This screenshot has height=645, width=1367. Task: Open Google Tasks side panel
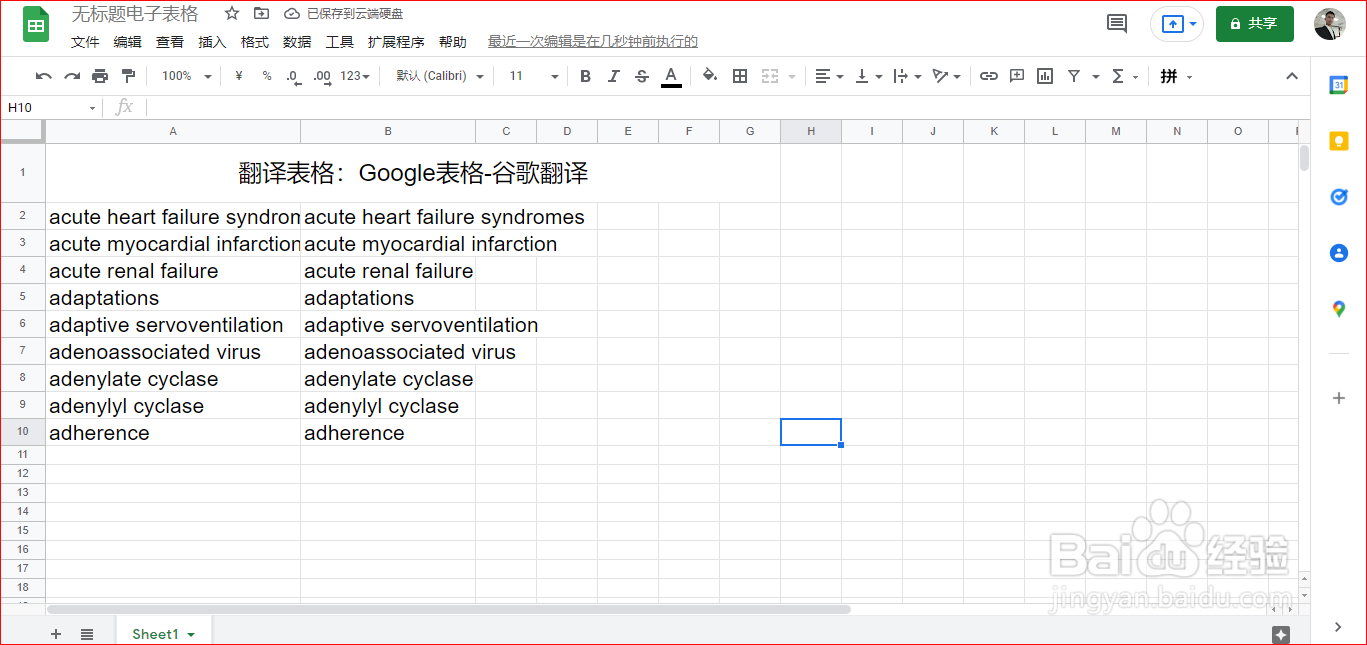point(1339,197)
